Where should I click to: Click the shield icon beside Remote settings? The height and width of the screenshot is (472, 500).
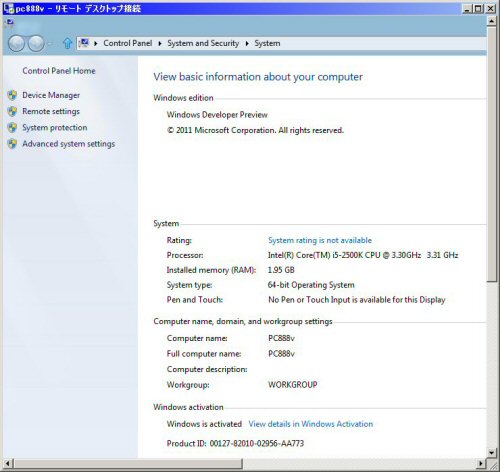pyautogui.click(x=12, y=111)
